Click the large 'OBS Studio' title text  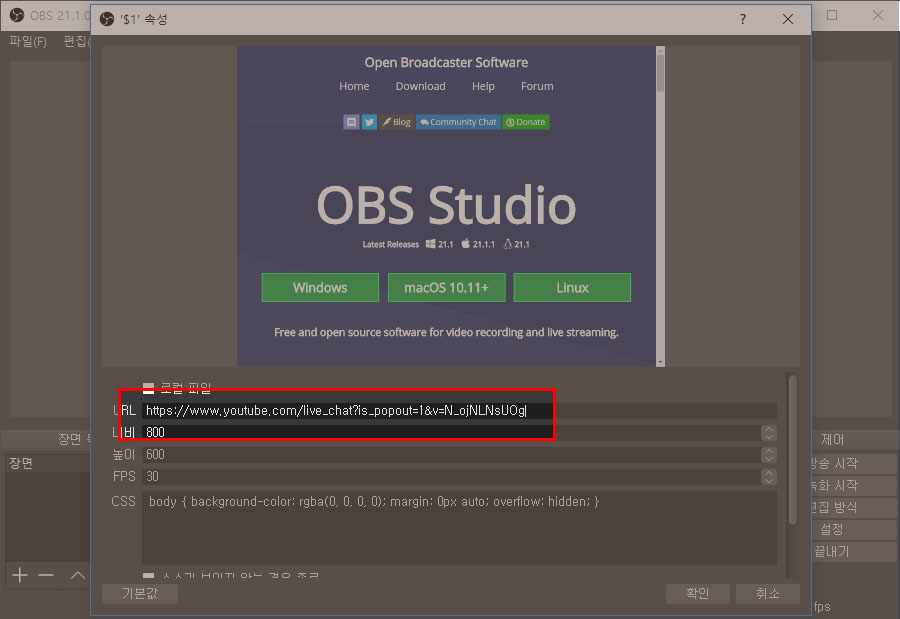click(446, 205)
